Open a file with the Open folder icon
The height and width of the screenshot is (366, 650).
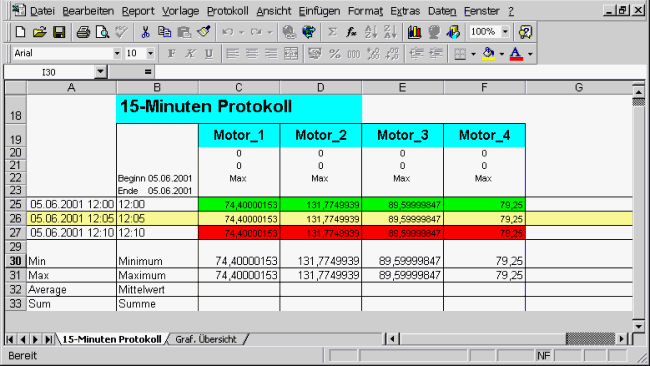point(39,32)
